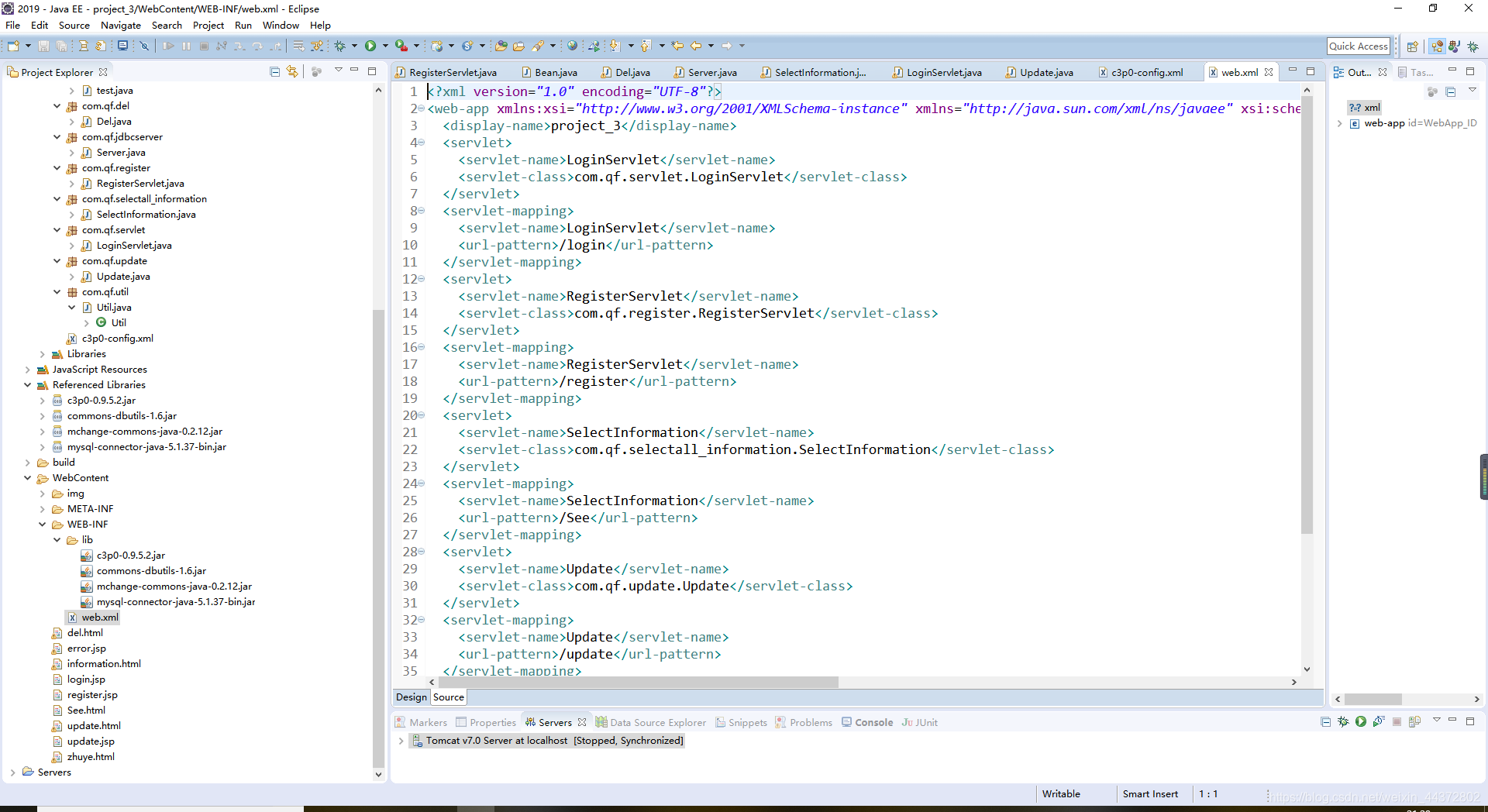Toggle fold on line 20 servlet element
This screenshot has height=812, width=1488.
pos(422,415)
